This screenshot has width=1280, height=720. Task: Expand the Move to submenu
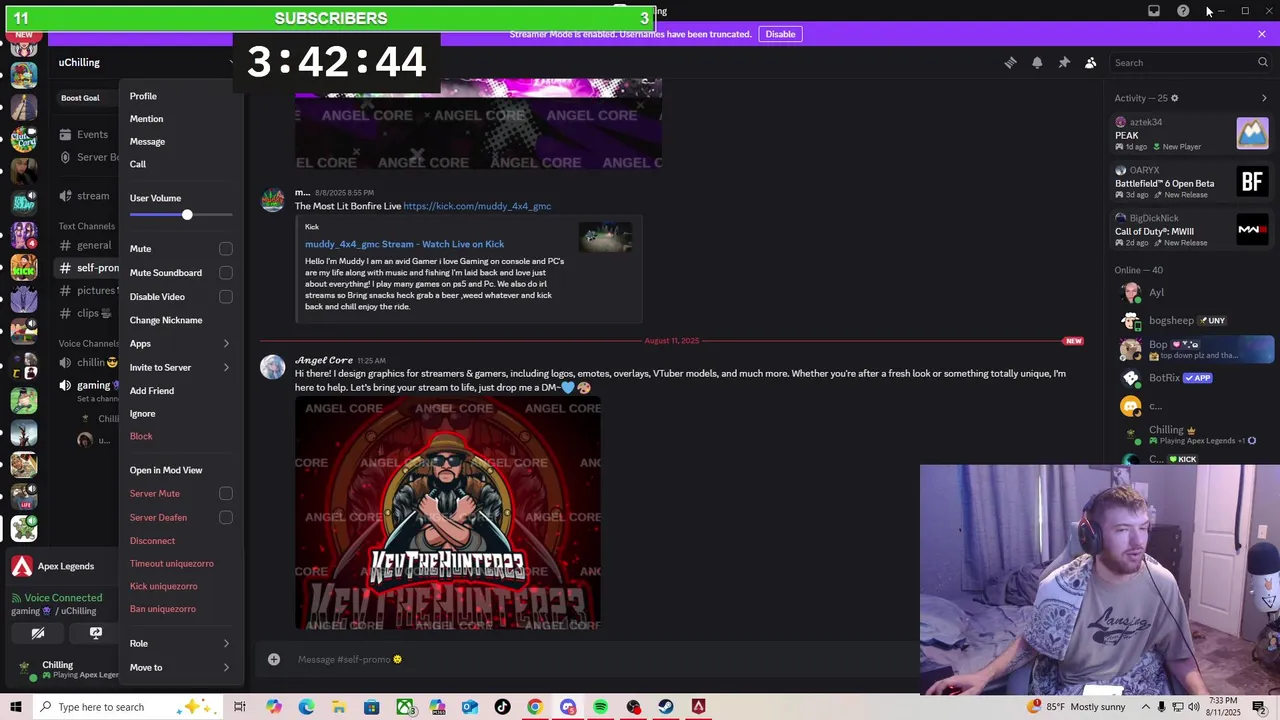[x=181, y=667]
